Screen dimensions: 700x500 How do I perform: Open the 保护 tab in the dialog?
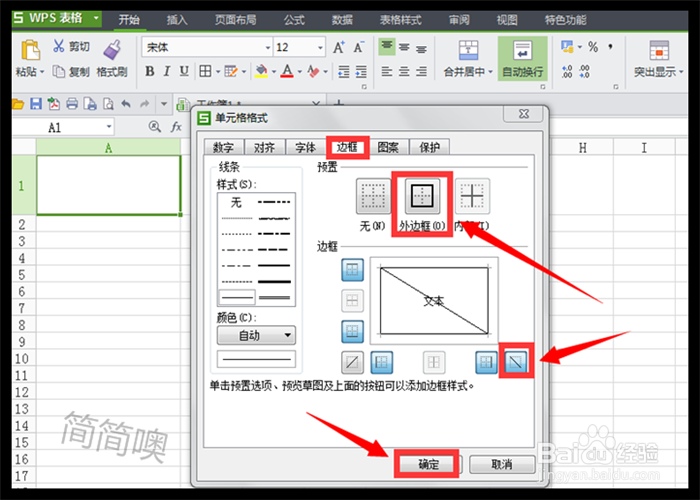[x=429, y=147]
